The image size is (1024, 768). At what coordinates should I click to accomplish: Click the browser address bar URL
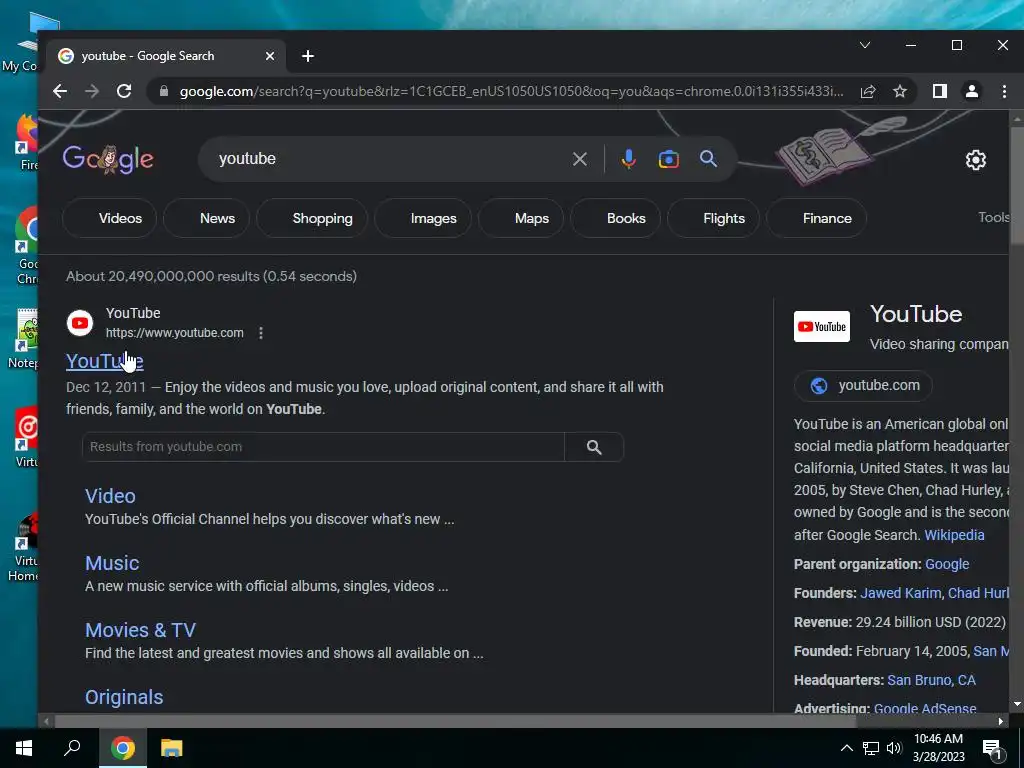511,91
